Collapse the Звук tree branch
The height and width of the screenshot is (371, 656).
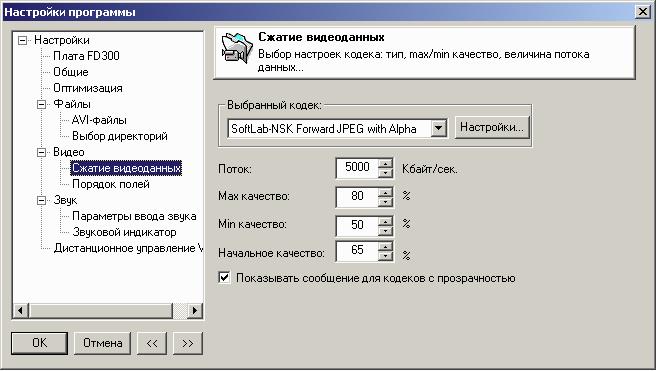pos(41,201)
